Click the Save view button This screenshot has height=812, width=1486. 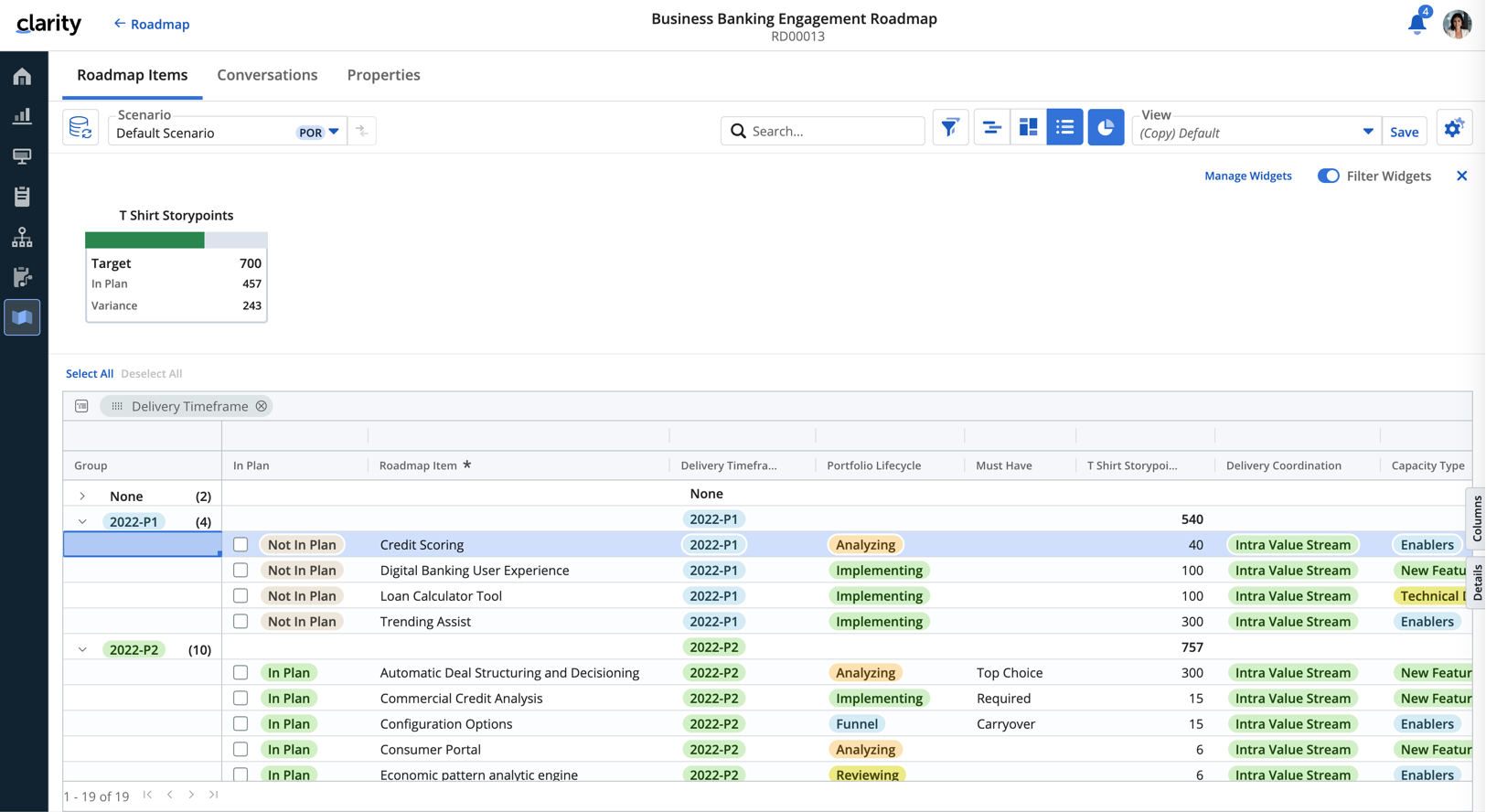click(x=1404, y=133)
